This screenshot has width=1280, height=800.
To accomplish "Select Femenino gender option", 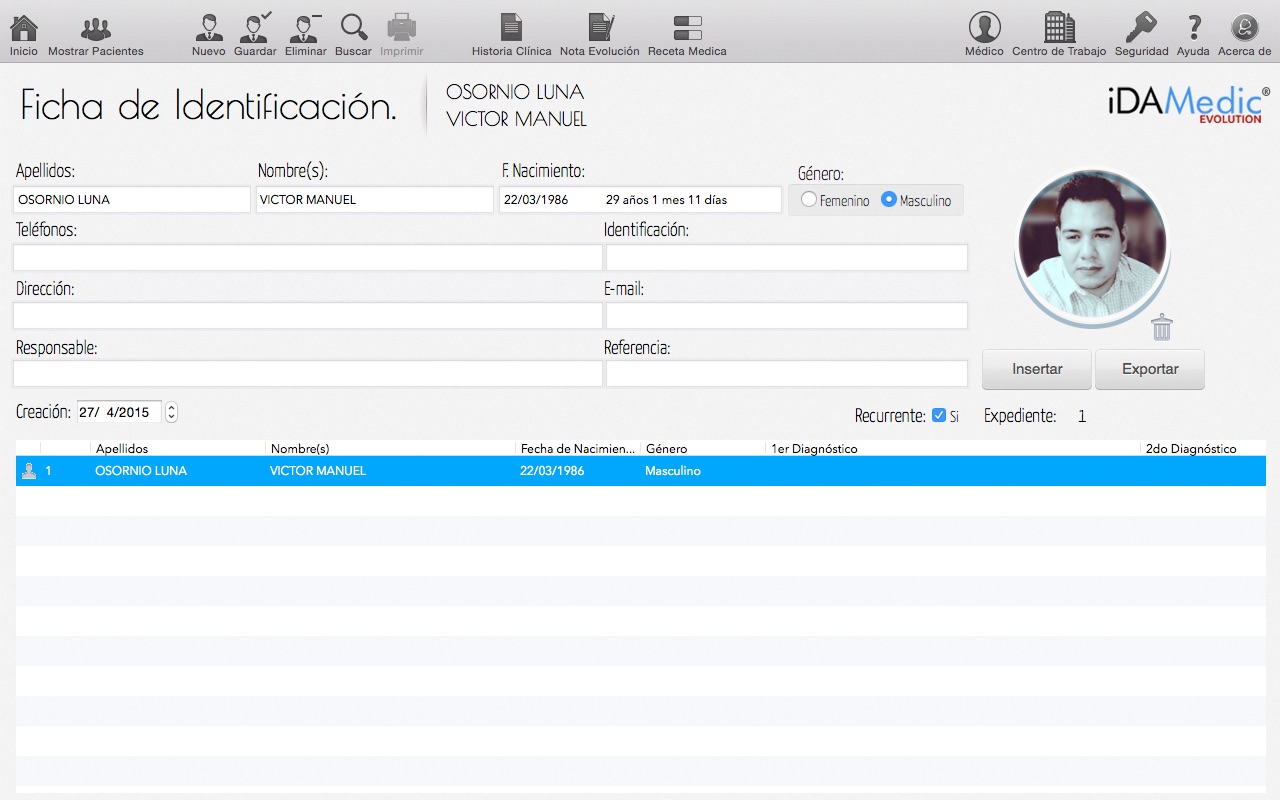I will pyautogui.click(x=809, y=200).
